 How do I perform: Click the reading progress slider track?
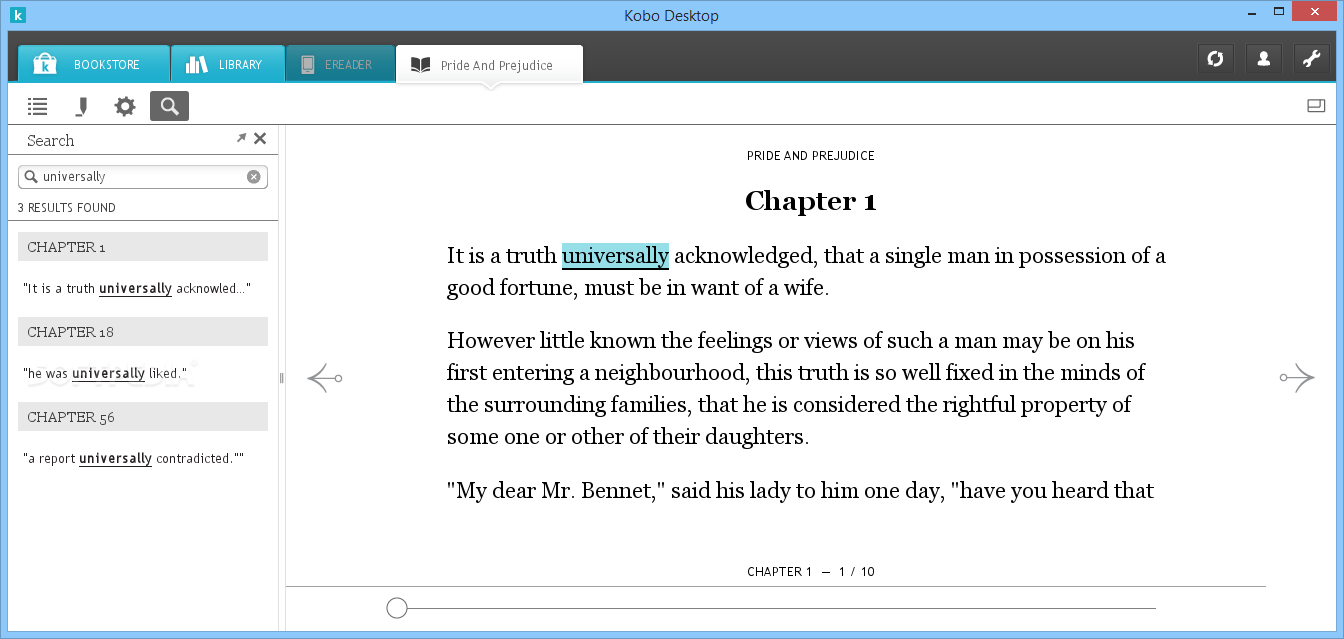coord(781,608)
